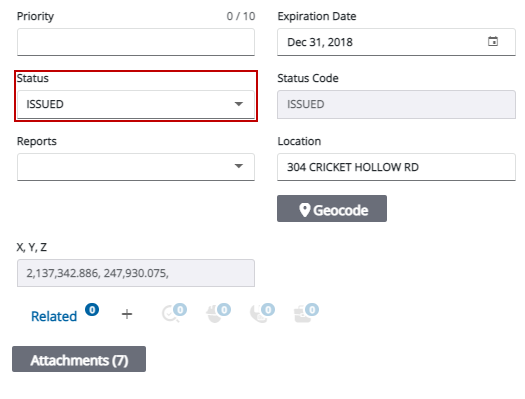The width and height of the screenshot is (525, 399).
Task: Click the Priority label
Action: 35,16
